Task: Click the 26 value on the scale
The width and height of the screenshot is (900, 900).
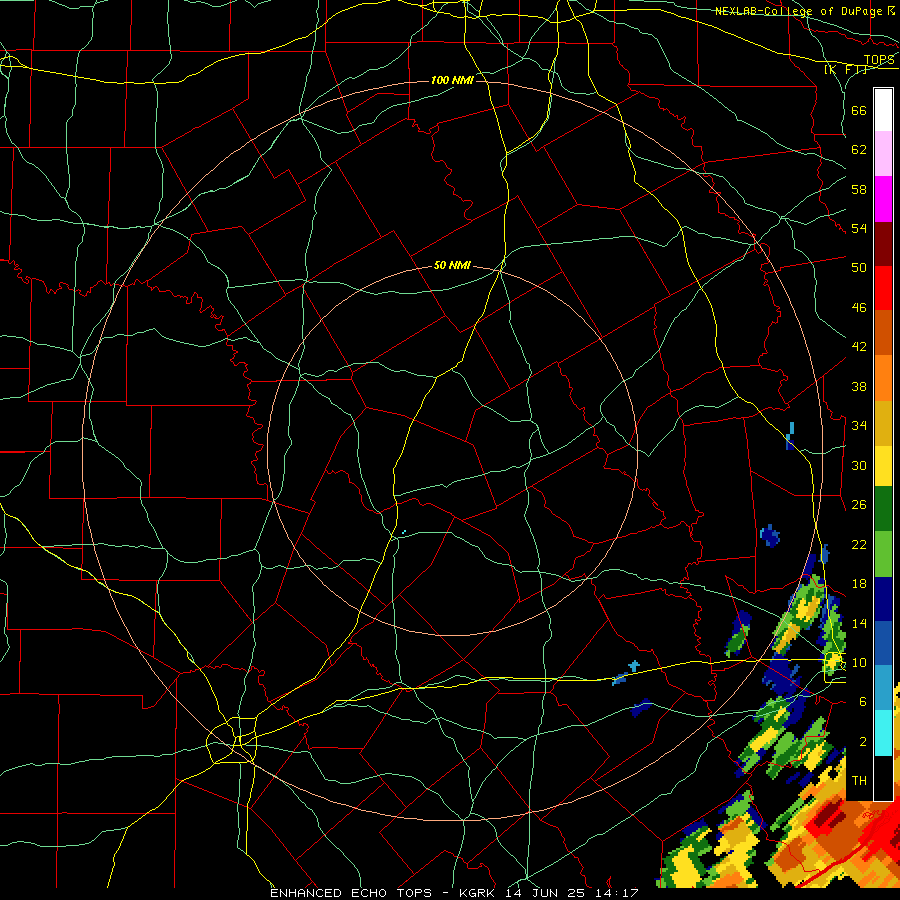Action: point(859,505)
